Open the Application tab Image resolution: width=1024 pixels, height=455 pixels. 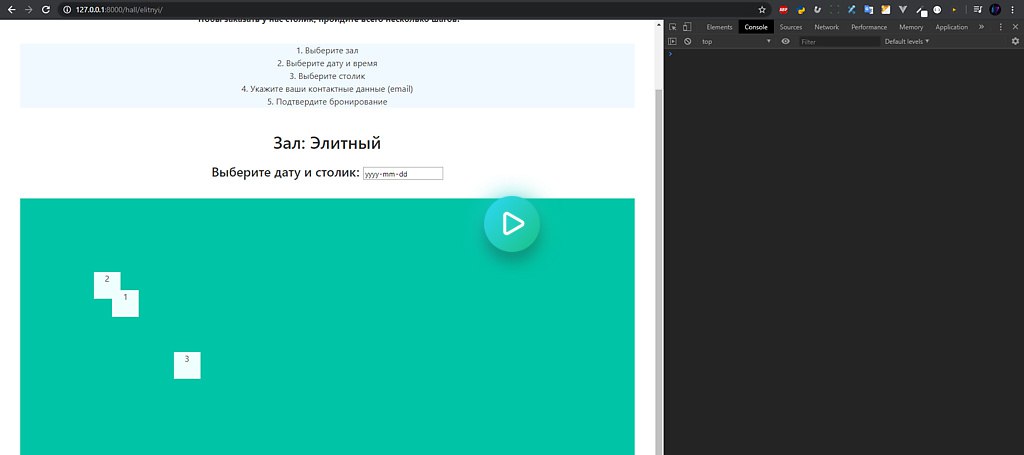(952, 27)
